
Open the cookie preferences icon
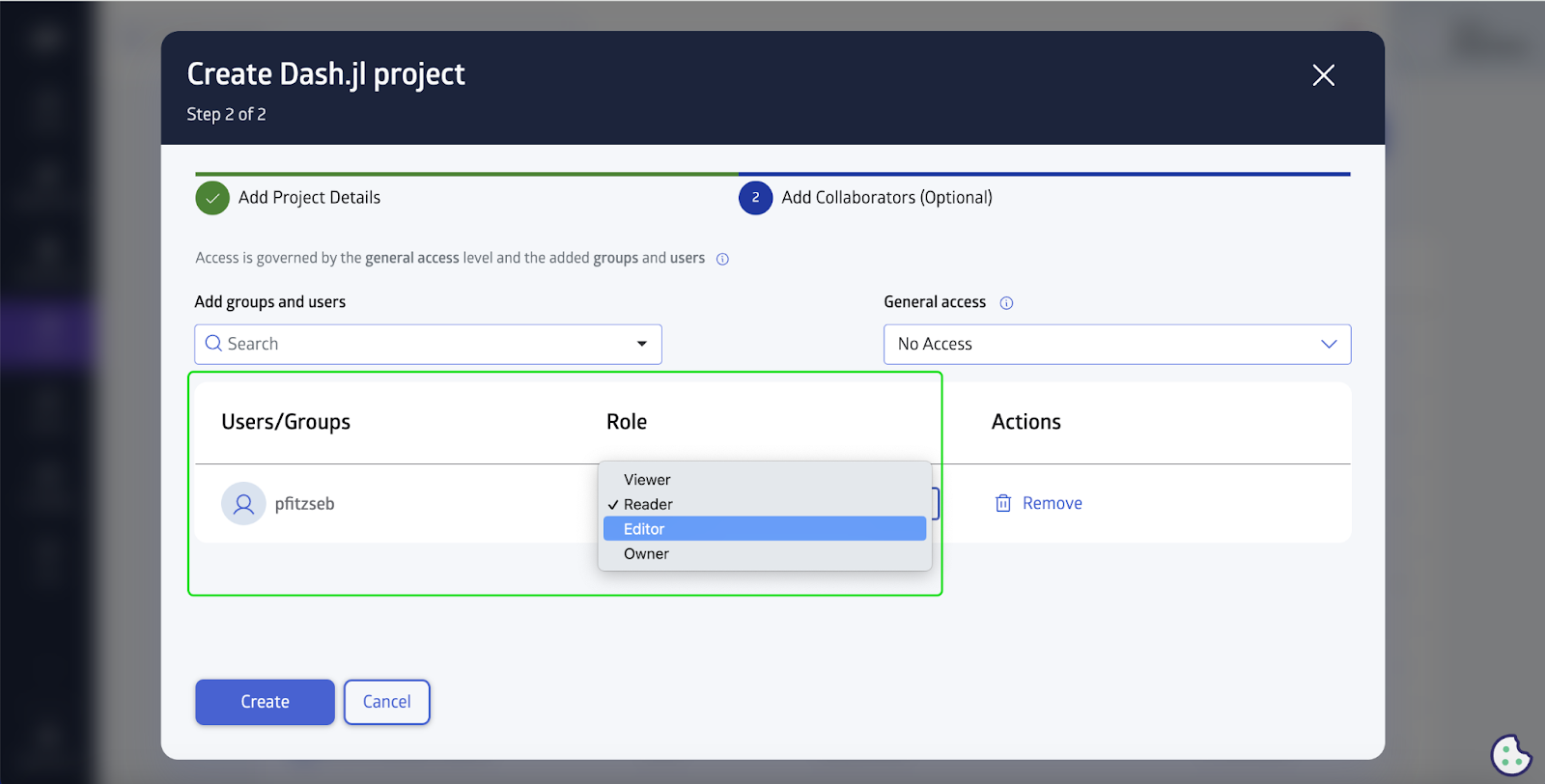[1511, 754]
